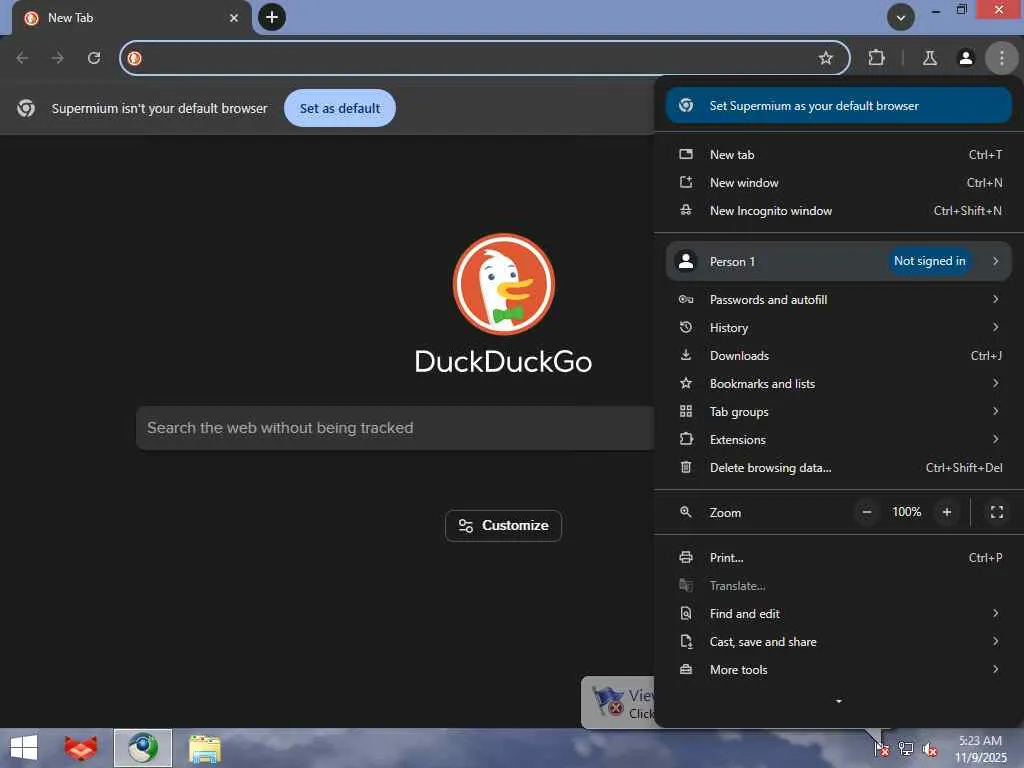Viewport: 1024px width, 768px height.
Task: Reload the page with refresh icon
Action: point(94,58)
